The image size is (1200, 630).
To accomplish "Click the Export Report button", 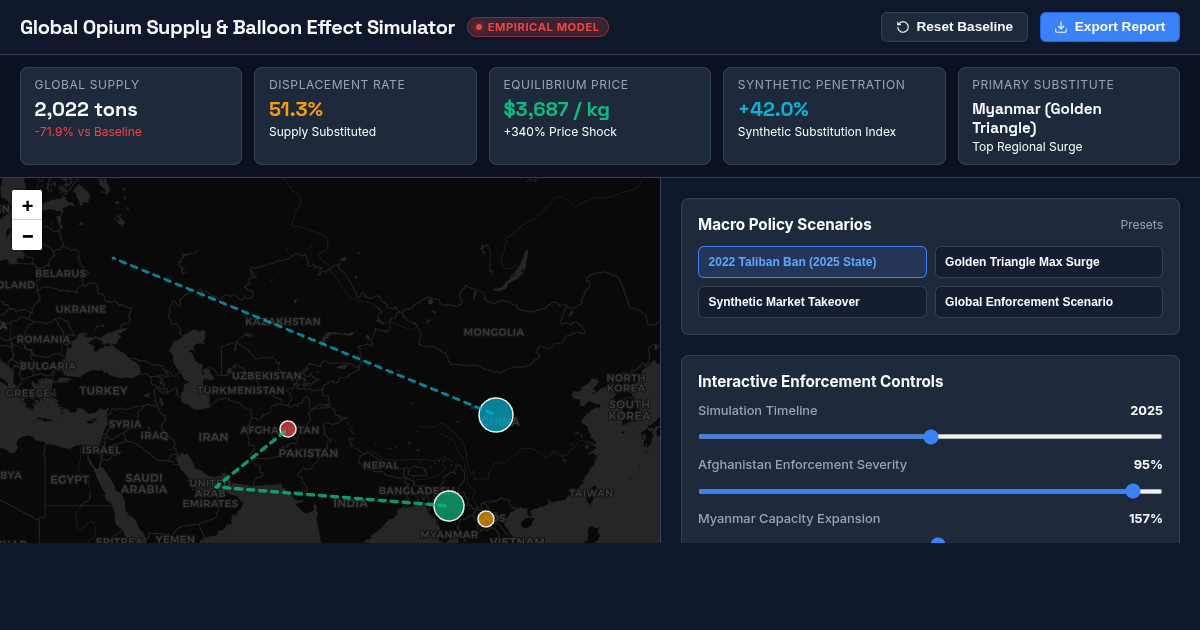I will [x=1110, y=27].
